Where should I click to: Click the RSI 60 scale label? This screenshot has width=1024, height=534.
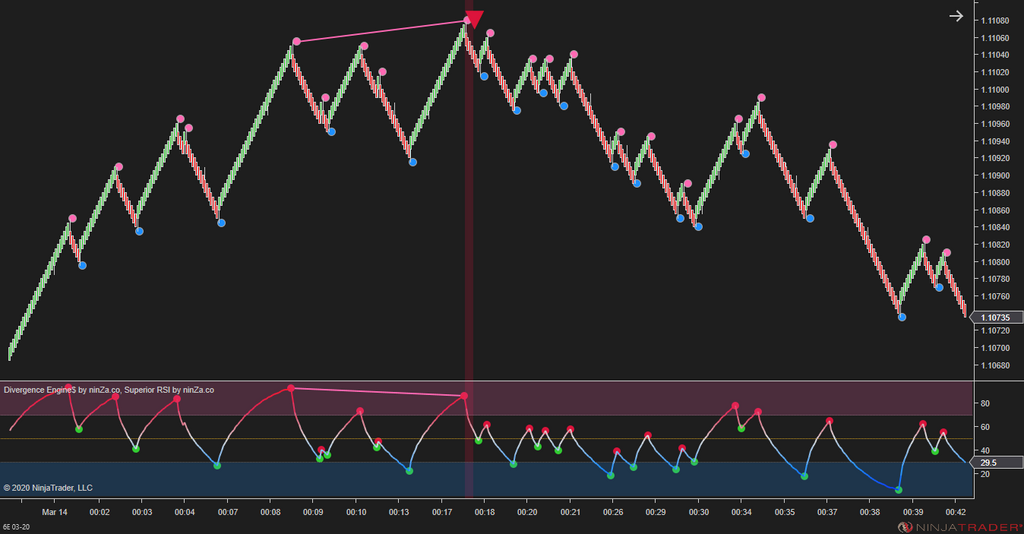point(985,427)
